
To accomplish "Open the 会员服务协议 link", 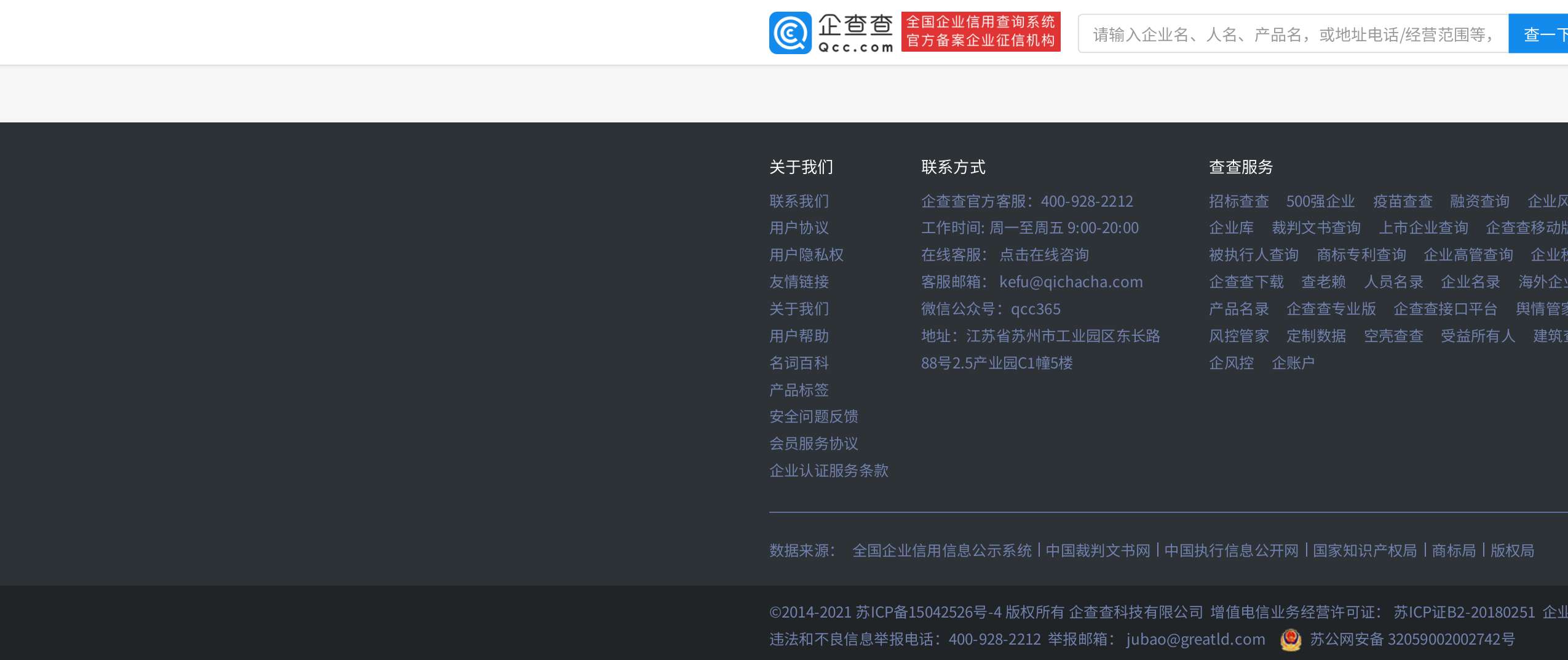I will (814, 443).
